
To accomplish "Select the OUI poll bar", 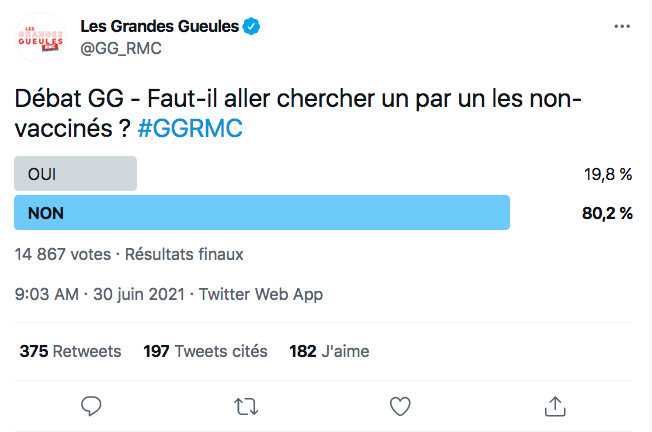I will click(x=75, y=174).
